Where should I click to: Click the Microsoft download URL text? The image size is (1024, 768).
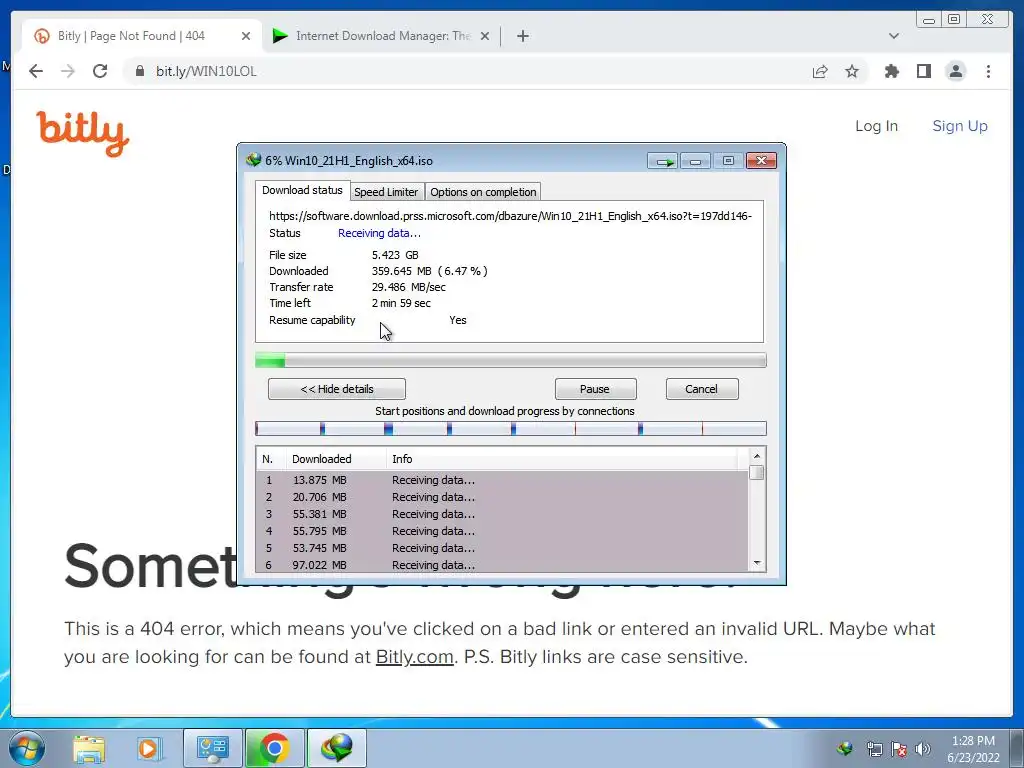click(510, 216)
